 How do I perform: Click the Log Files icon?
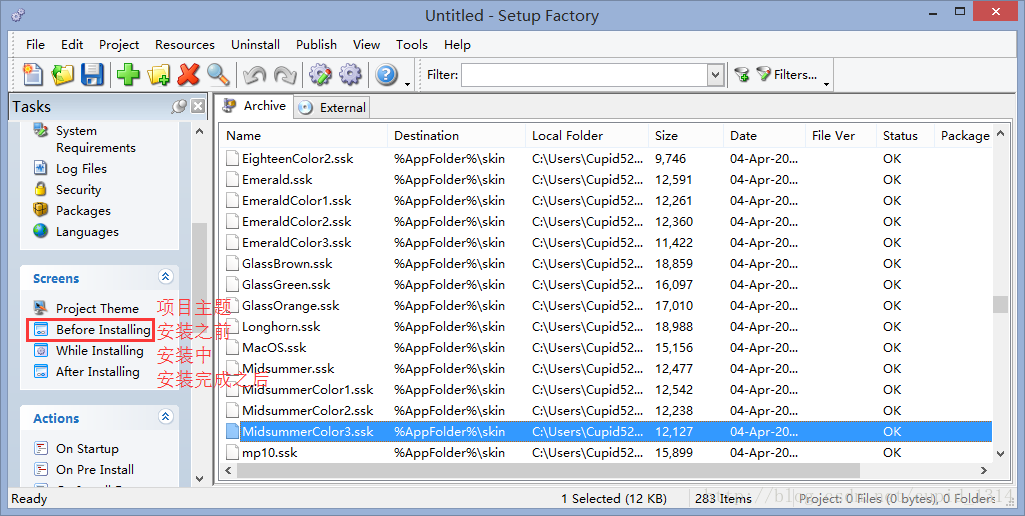pos(41,168)
